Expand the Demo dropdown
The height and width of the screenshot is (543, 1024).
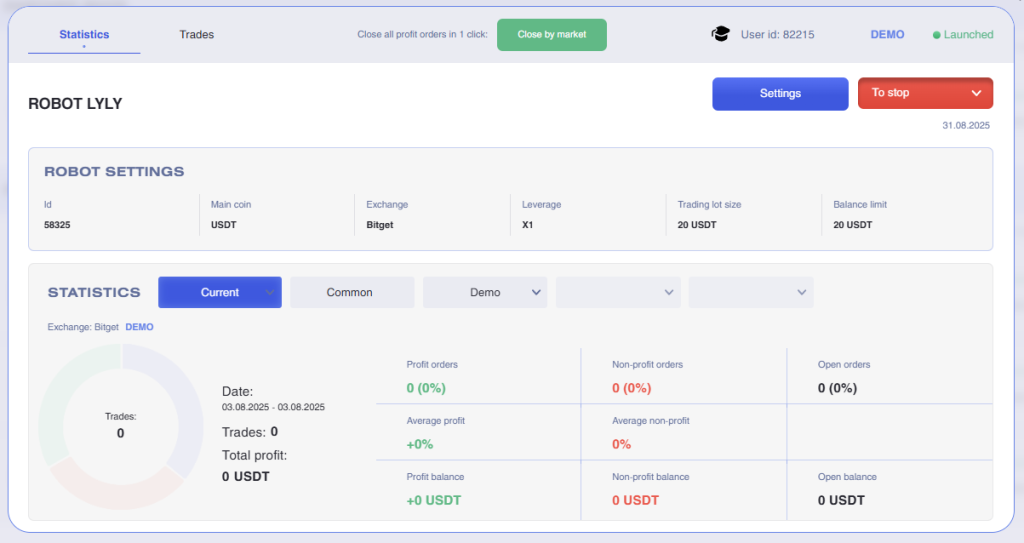click(x=485, y=292)
